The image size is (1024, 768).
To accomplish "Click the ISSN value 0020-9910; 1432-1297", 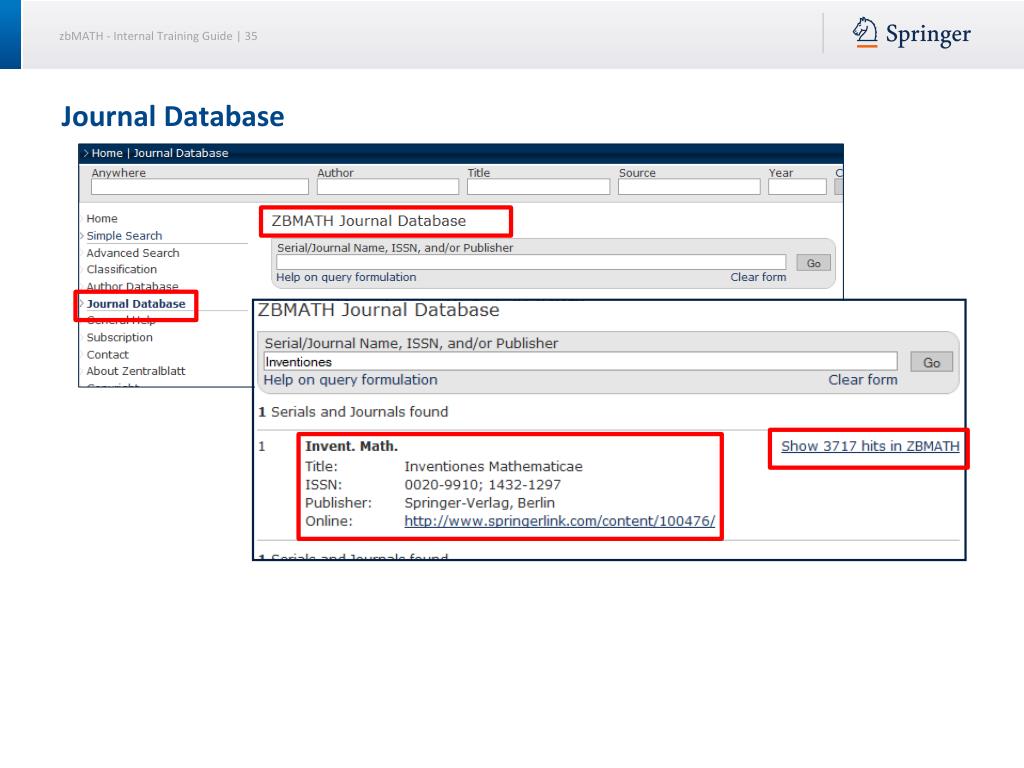I will point(483,485).
